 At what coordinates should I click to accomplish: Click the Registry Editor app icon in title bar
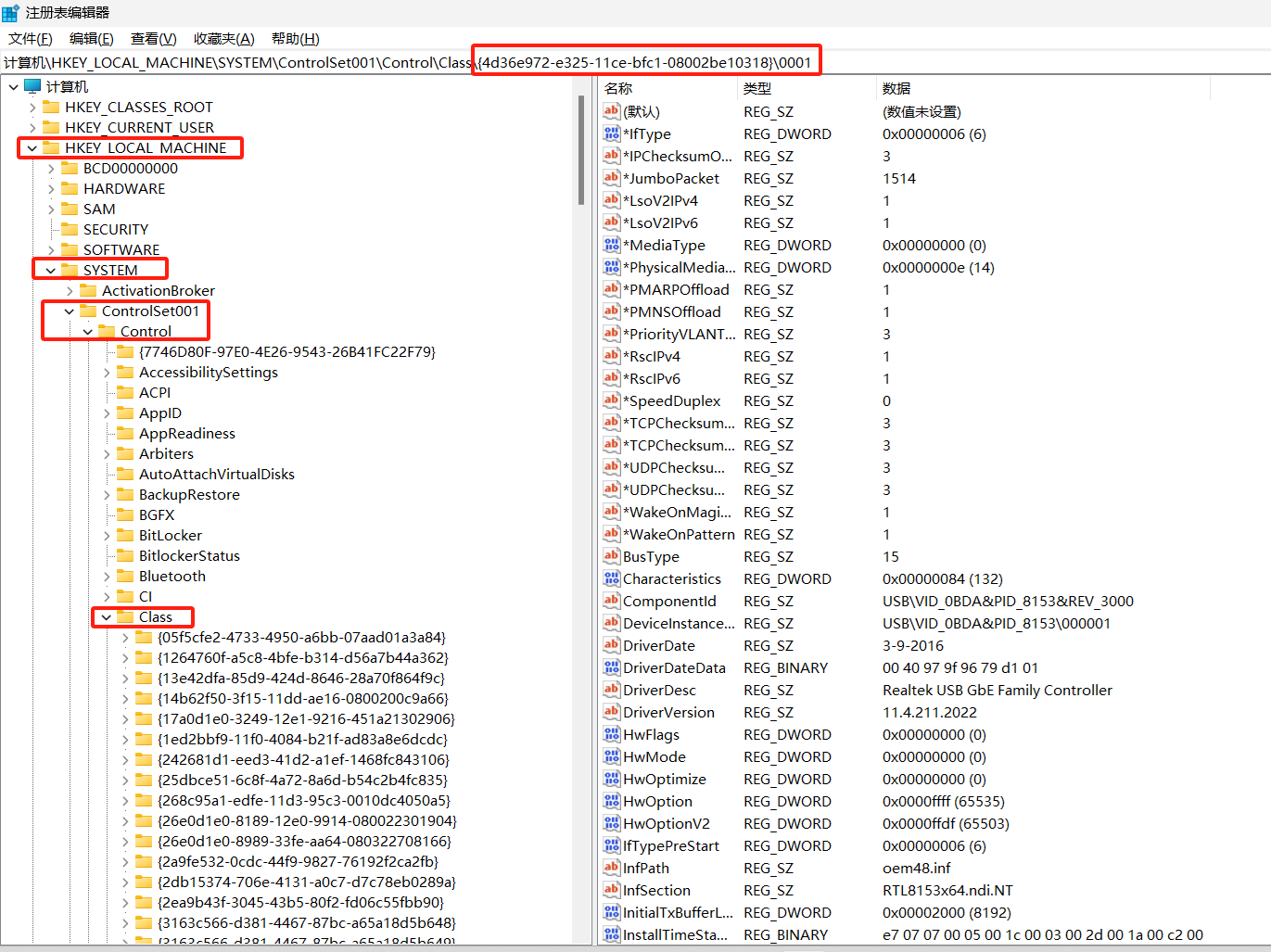[11, 13]
